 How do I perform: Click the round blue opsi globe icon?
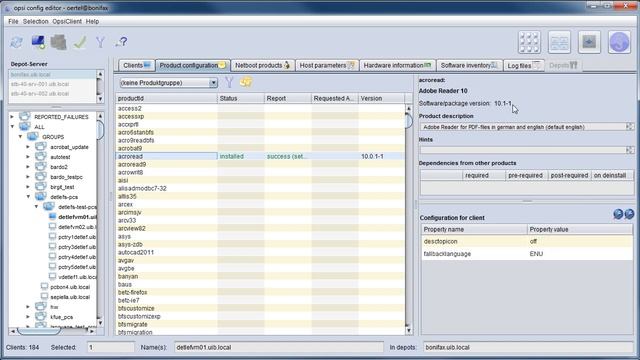[619, 42]
